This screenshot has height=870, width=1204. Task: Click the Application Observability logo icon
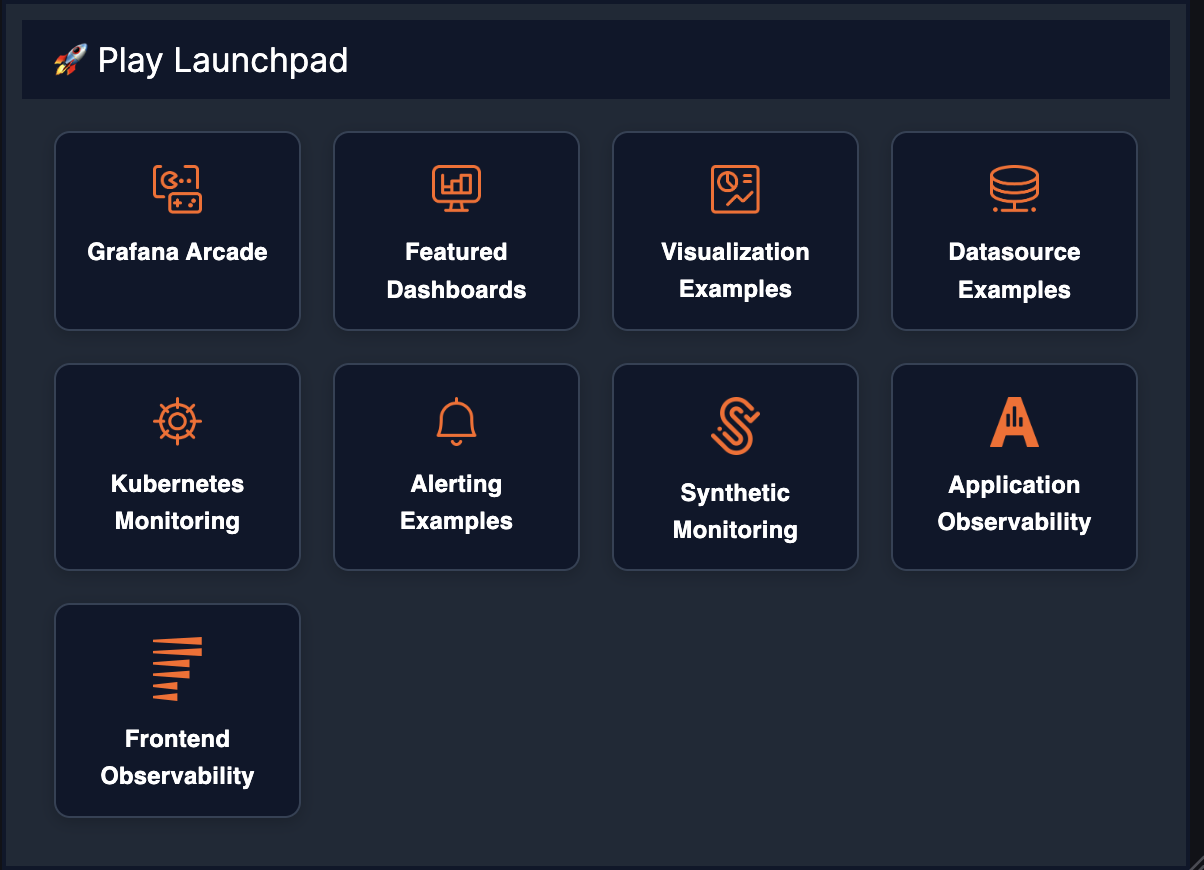pyautogui.click(x=1014, y=421)
